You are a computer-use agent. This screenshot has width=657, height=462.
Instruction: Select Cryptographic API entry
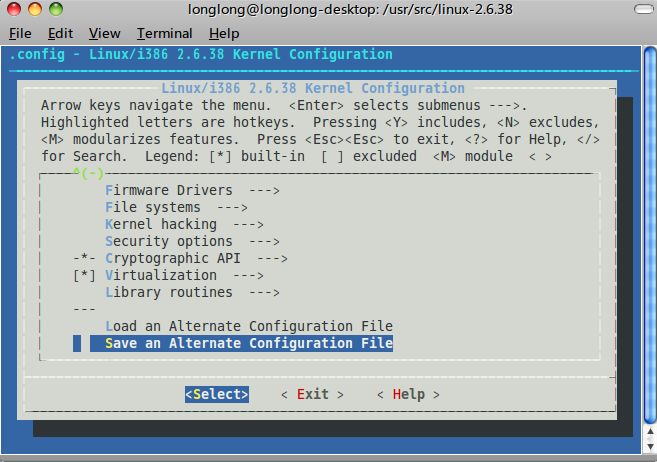[x=180, y=258]
